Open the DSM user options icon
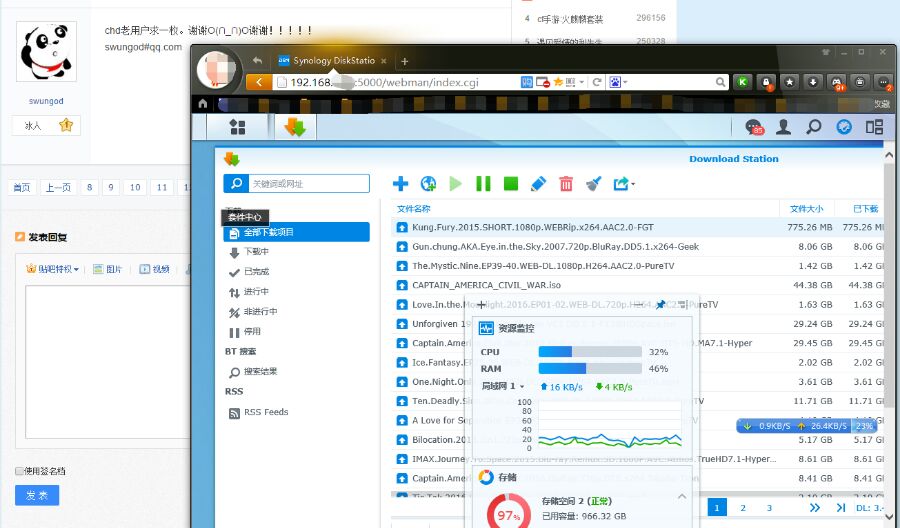This screenshot has height=528, width=900. pos(783,127)
